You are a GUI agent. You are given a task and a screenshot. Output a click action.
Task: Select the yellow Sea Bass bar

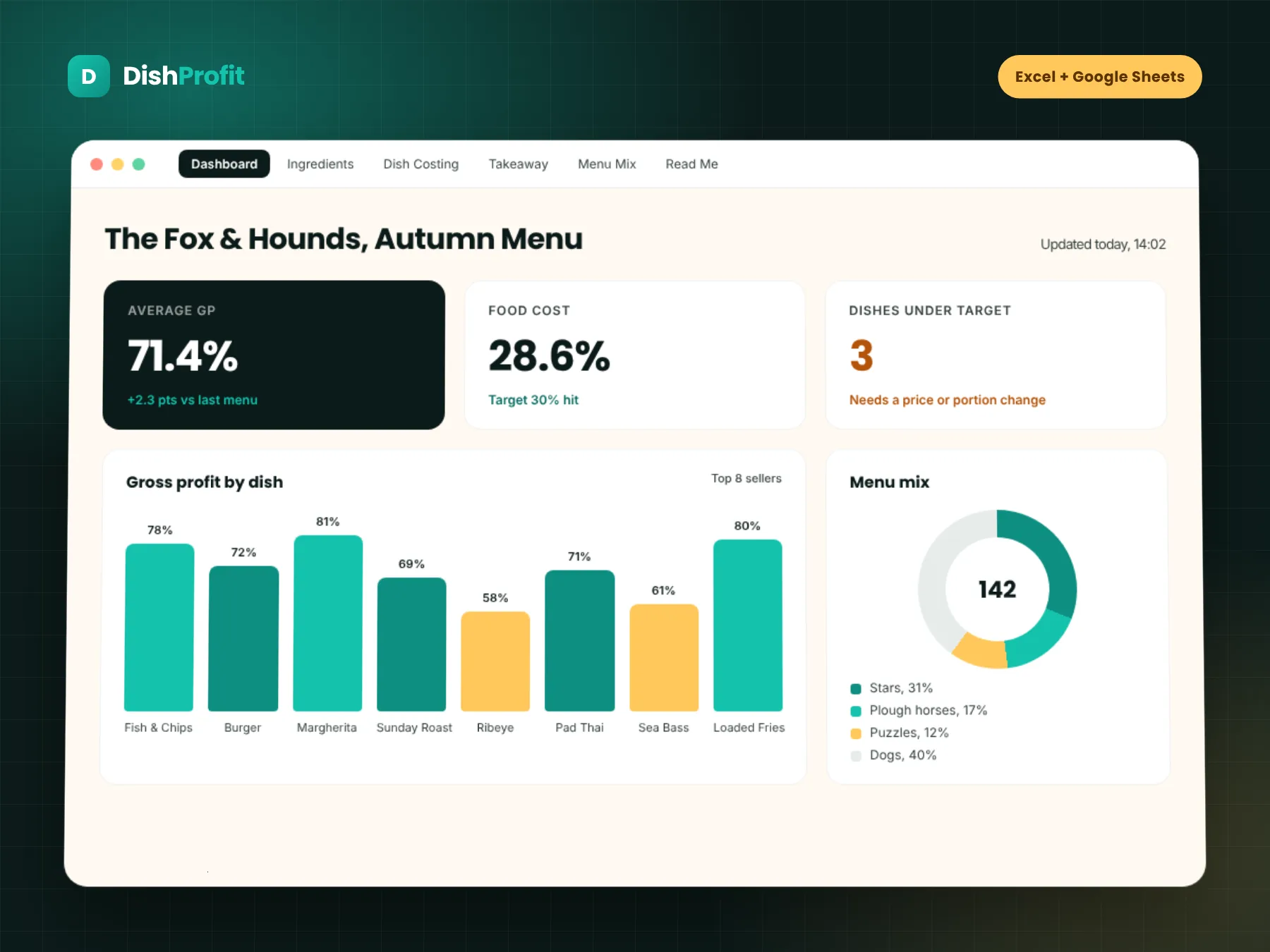tap(664, 658)
